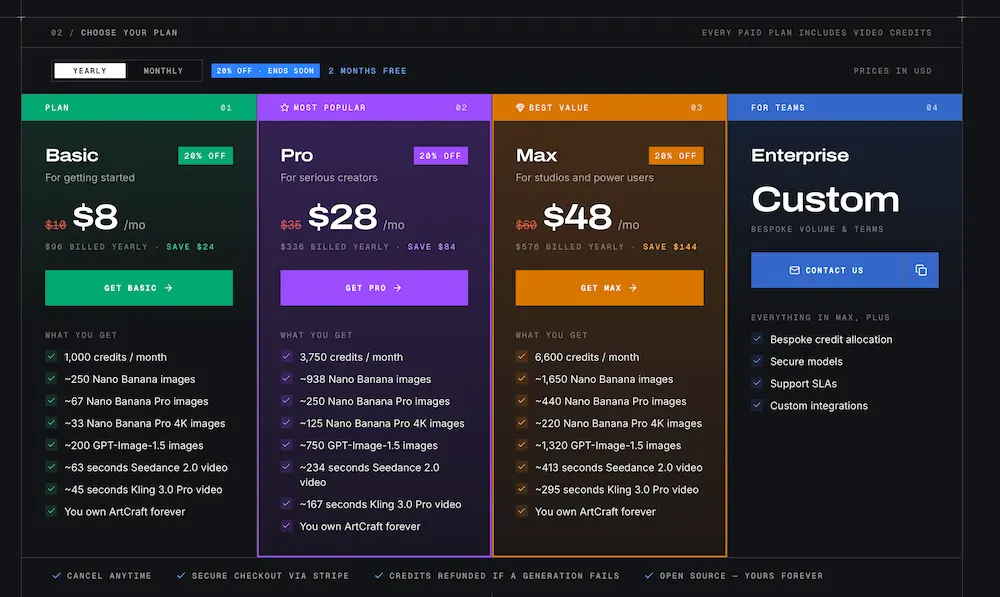Click the arrow icon in GET BASIC
The height and width of the screenshot is (597, 1000).
168,288
